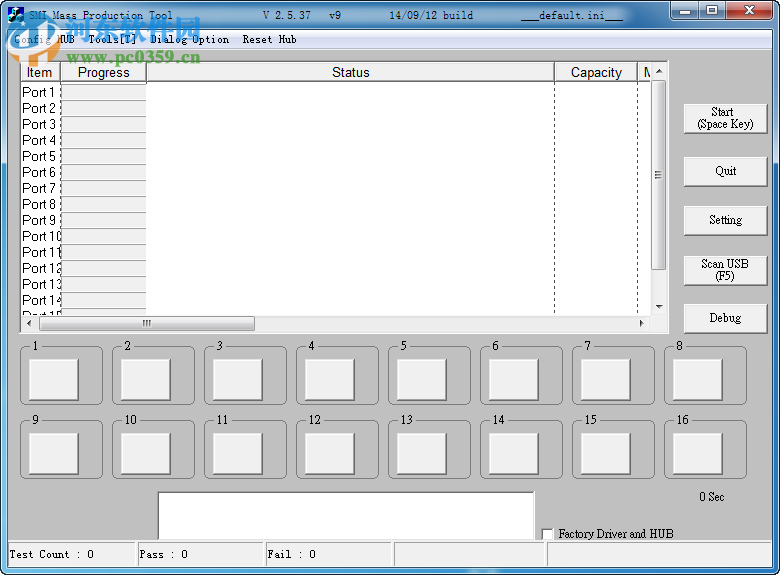Click the vertical scrollbar thumb
Viewport: 780px width, 575px height.
click(x=659, y=175)
